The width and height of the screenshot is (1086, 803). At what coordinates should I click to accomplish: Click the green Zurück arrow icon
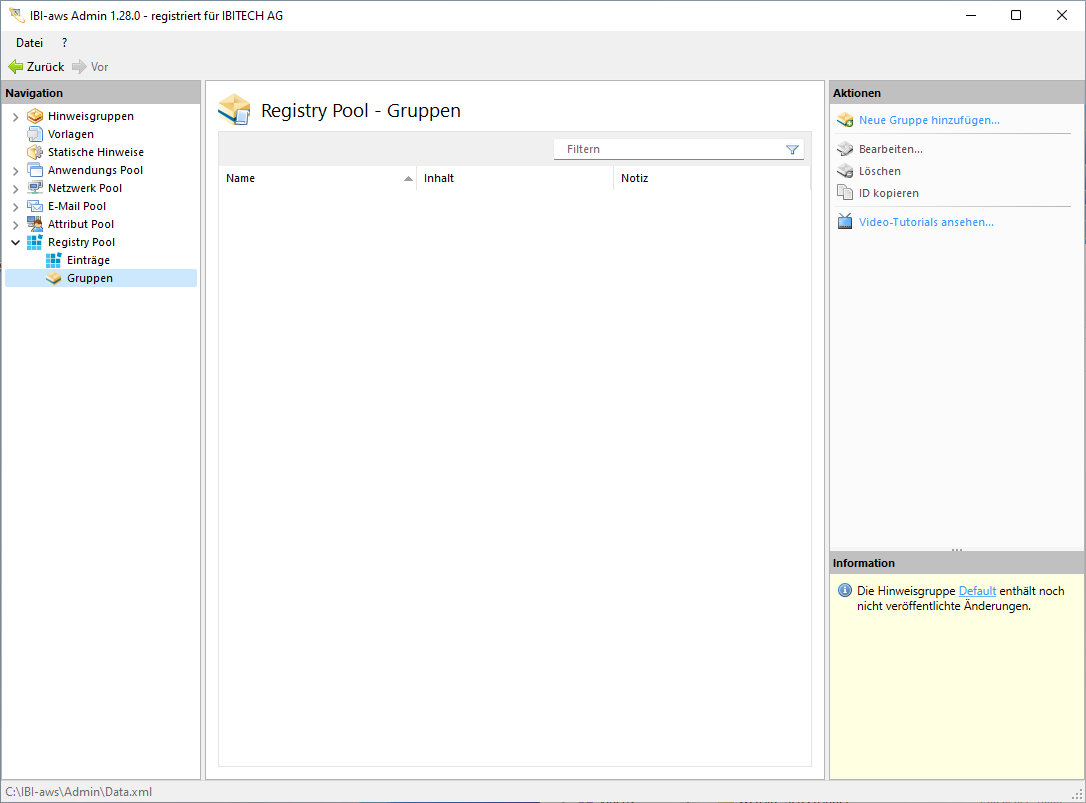click(x=16, y=67)
